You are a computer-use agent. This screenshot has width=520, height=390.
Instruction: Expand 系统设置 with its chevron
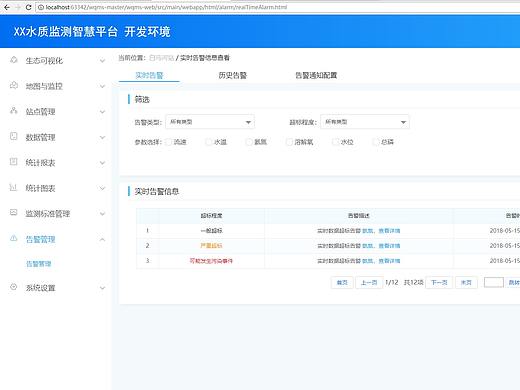pyautogui.click(x=102, y=288)
